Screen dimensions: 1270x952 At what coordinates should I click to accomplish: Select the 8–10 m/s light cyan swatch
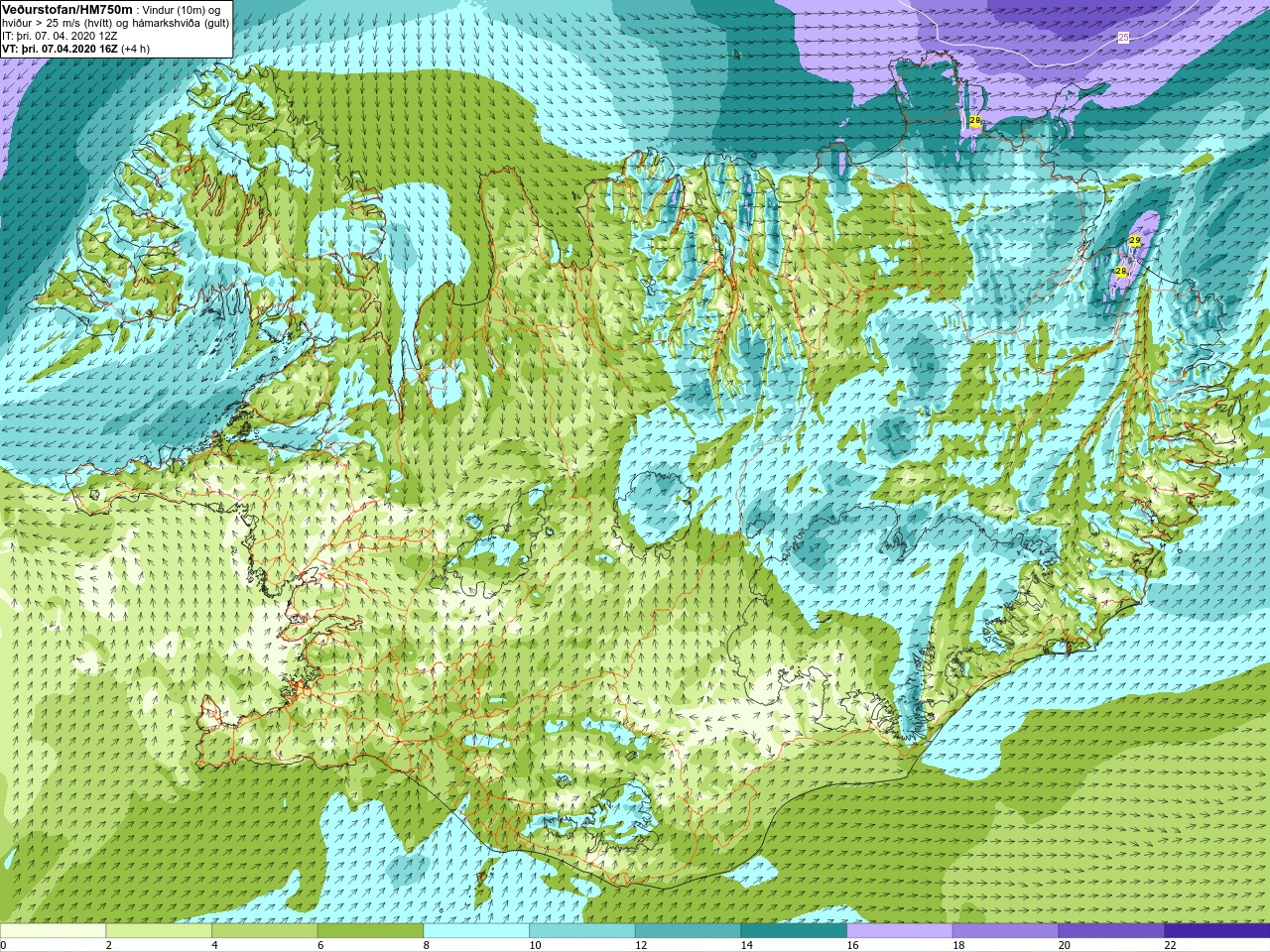[476, 931]
